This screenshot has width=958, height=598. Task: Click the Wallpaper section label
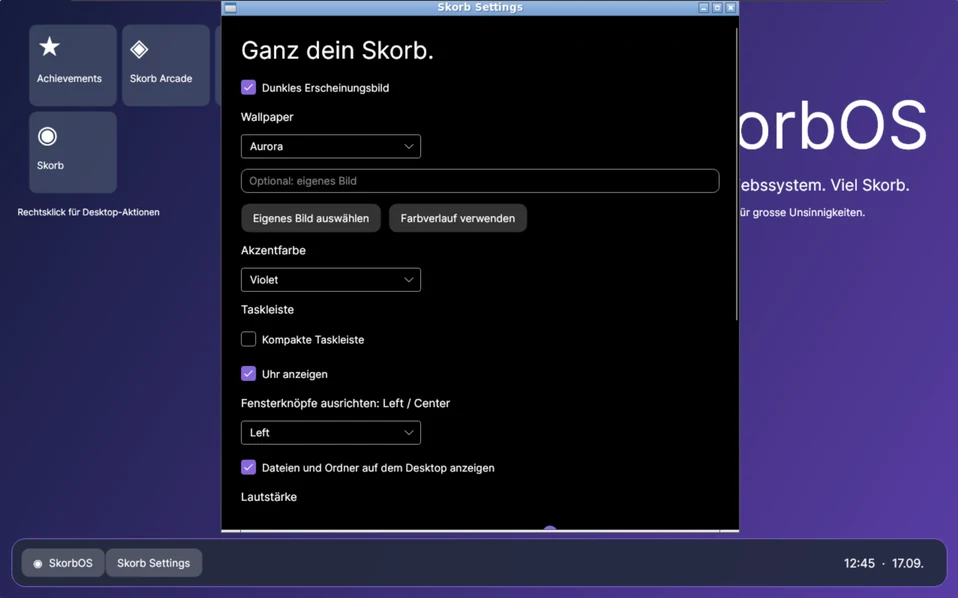pyautogui.click(x=267, y=117)
